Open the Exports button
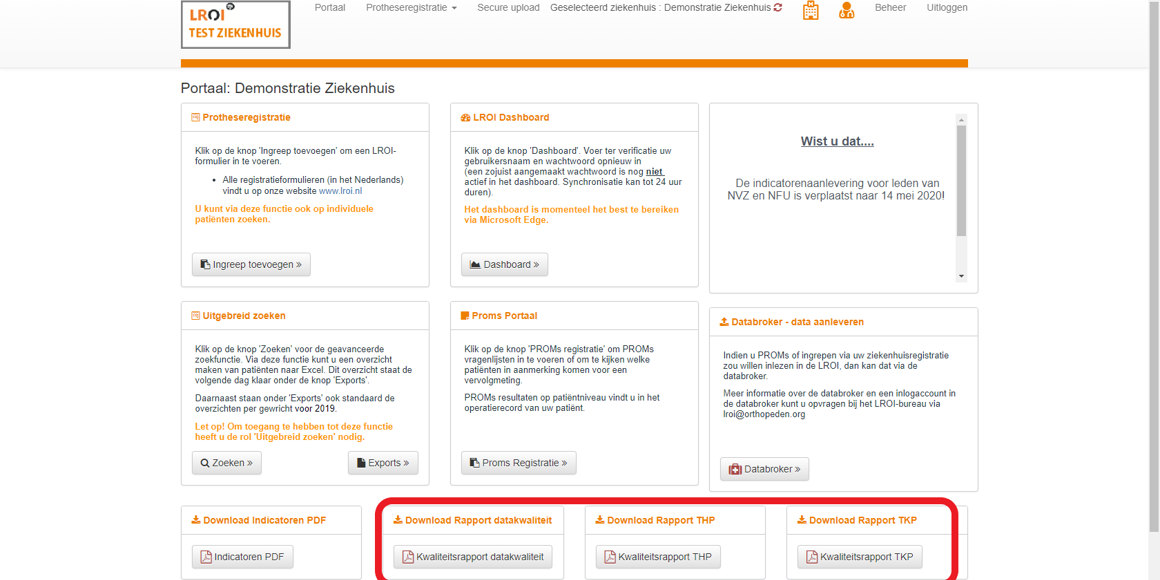The height and width of the screenshot is (580, 1160). pos(383,463)
